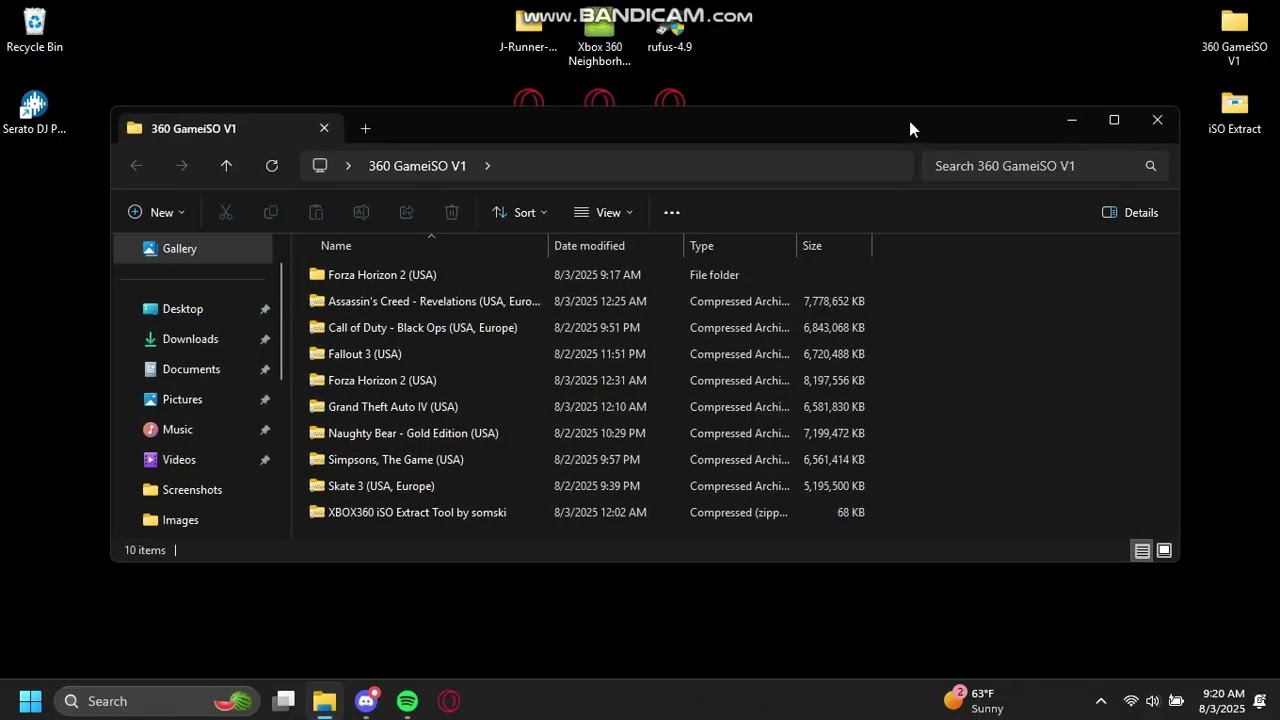
Task: Click the Paste clipboard icon
Action: click(x=316, y=212)
